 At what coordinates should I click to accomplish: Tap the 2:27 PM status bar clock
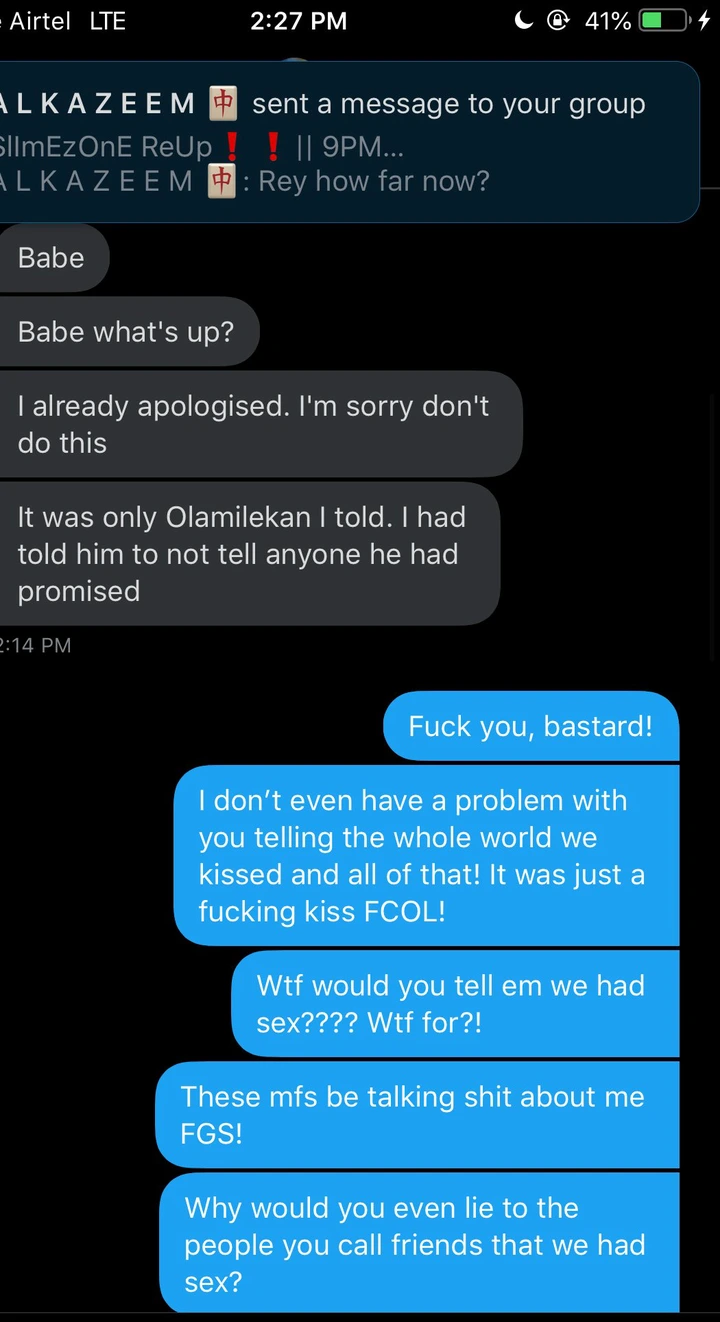(298, 20)
